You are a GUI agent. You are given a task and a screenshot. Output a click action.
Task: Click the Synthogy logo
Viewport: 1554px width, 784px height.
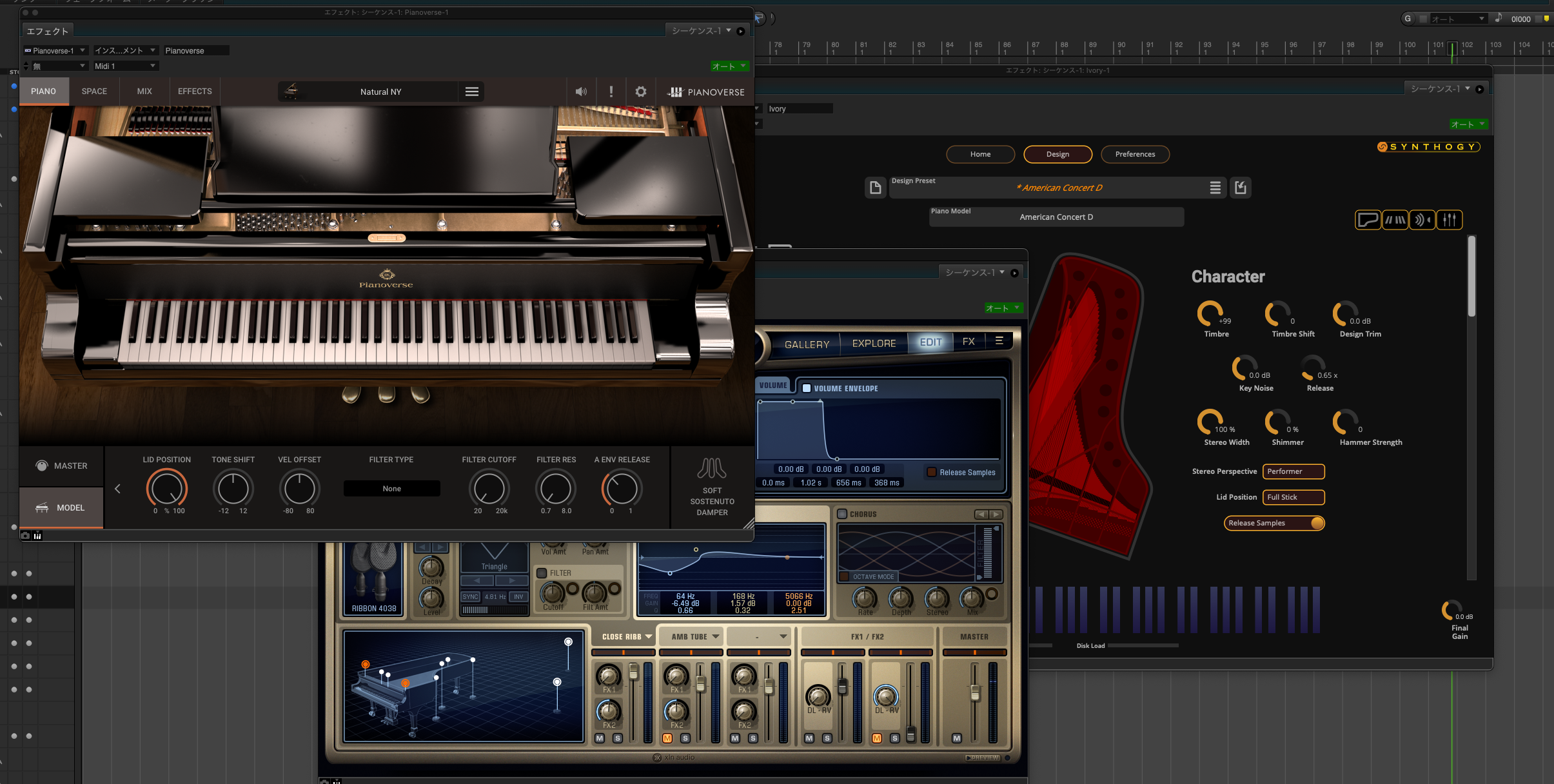(x=1428, y=147)
